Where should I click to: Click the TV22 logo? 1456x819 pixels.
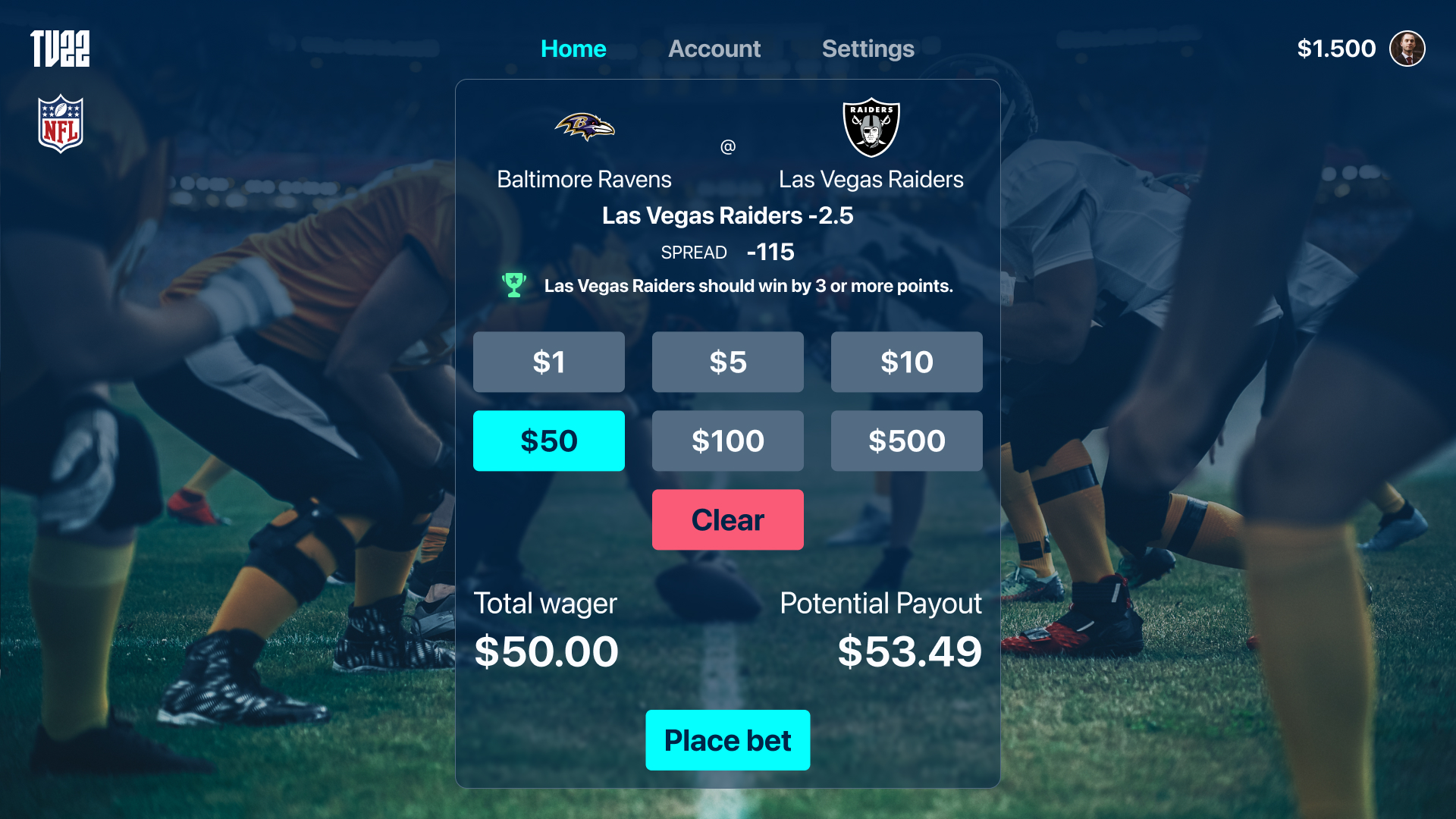(x=60, y=49)
